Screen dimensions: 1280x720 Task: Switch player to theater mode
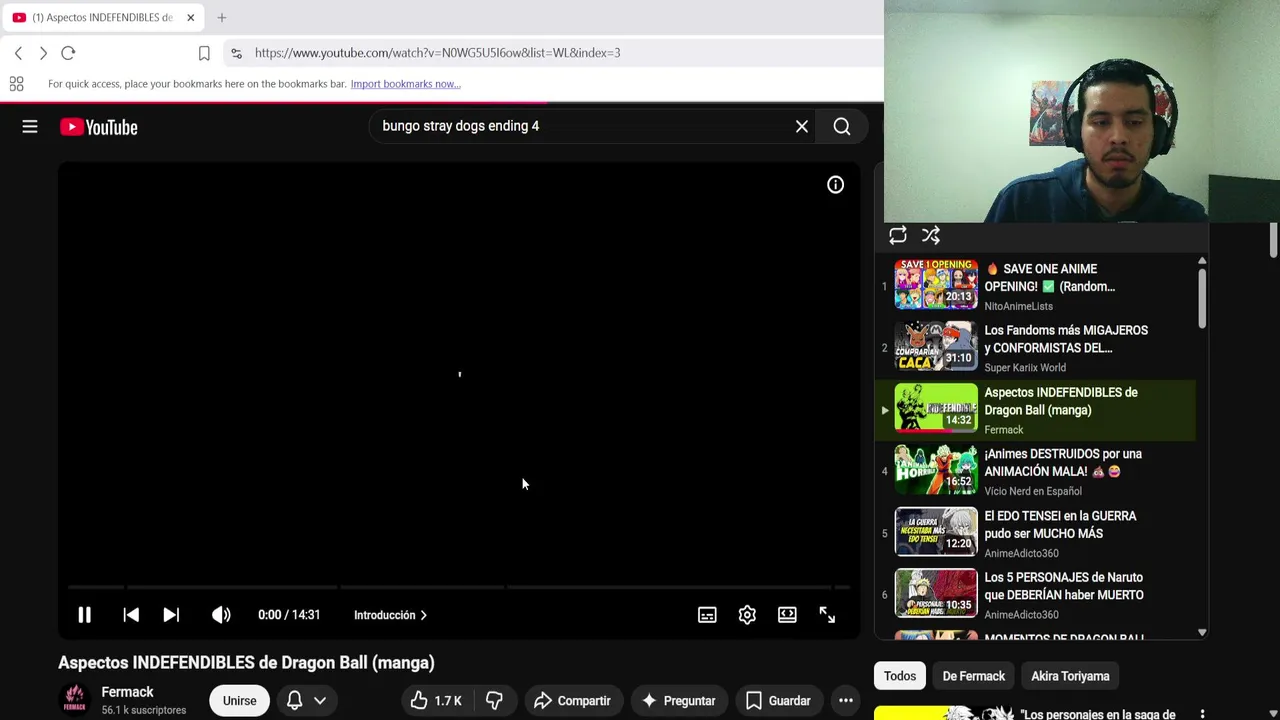click(787, 615)
